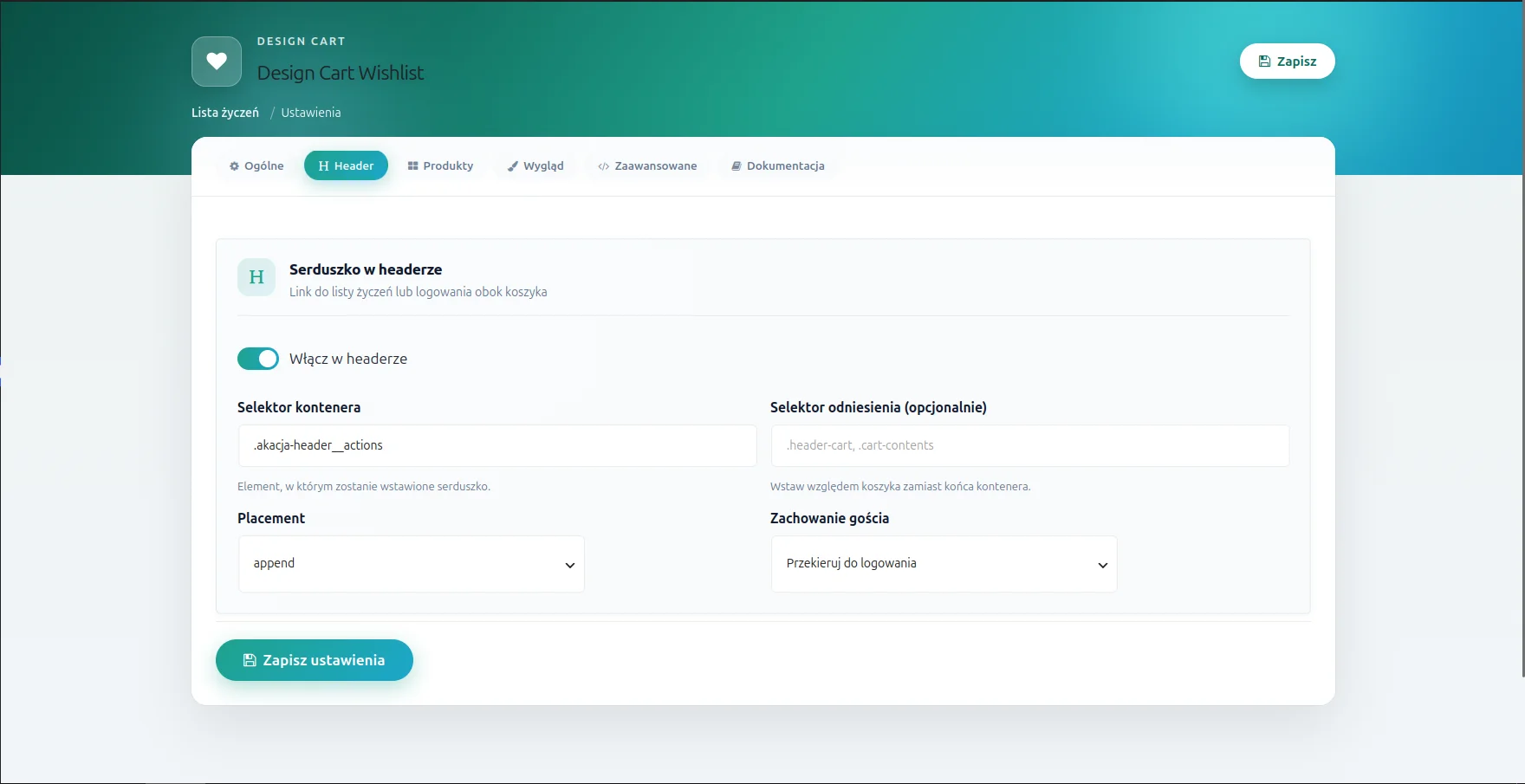Save with the top-right Zapisz button

tap(1287, 62)
